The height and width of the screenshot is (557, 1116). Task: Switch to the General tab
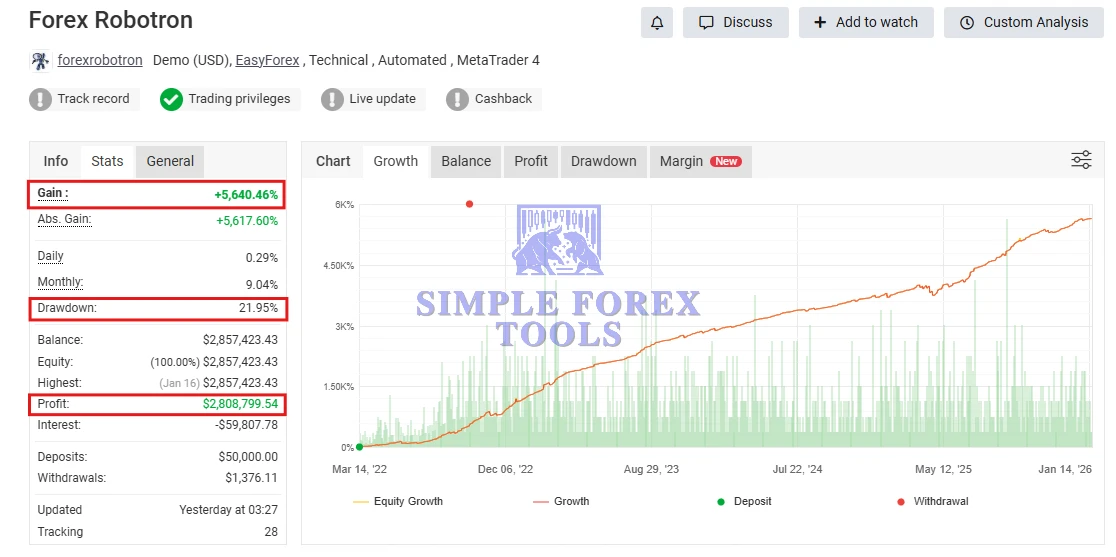pos(170,161)
